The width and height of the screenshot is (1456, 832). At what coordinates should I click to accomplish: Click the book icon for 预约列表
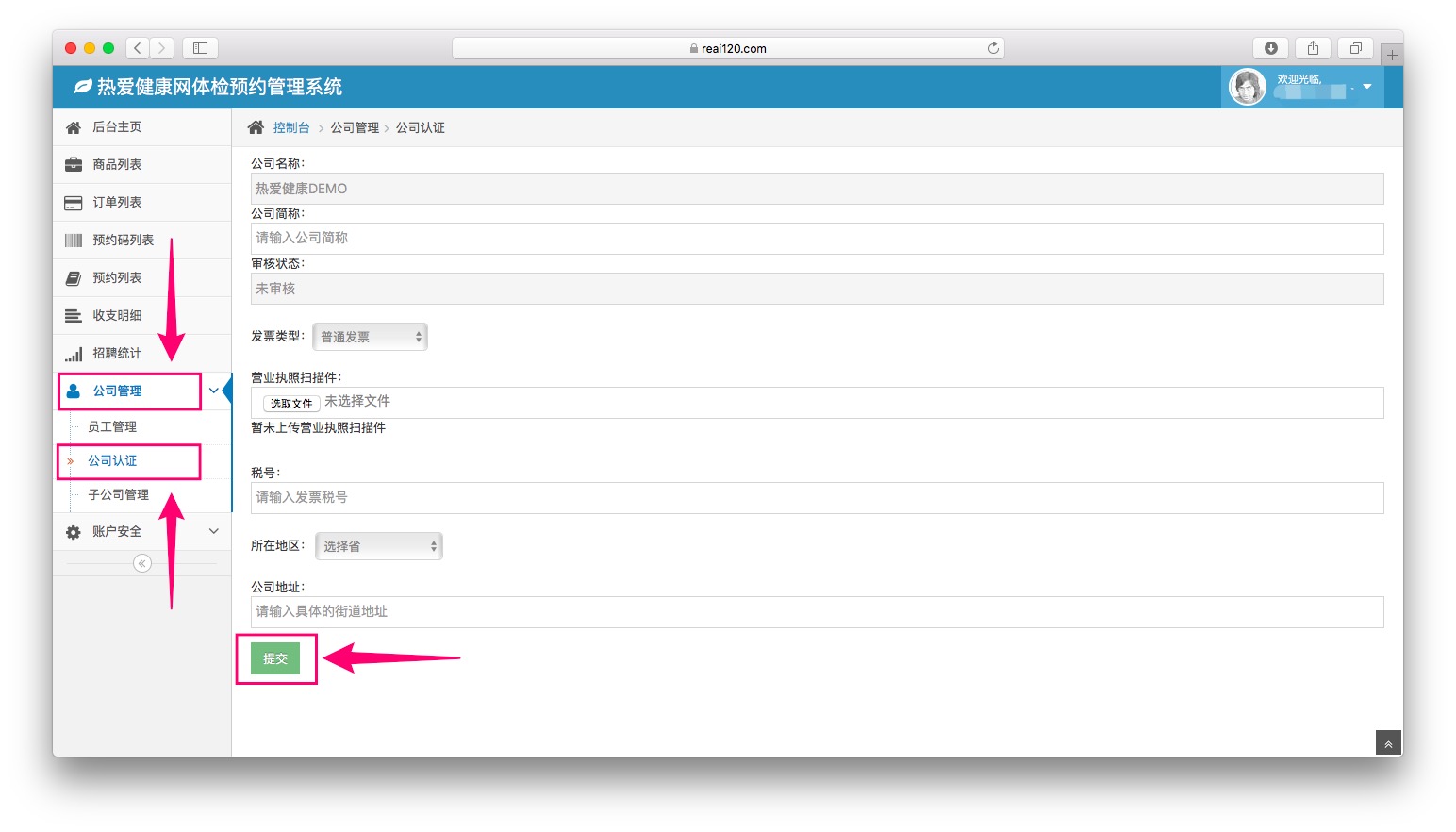[73, 278]
